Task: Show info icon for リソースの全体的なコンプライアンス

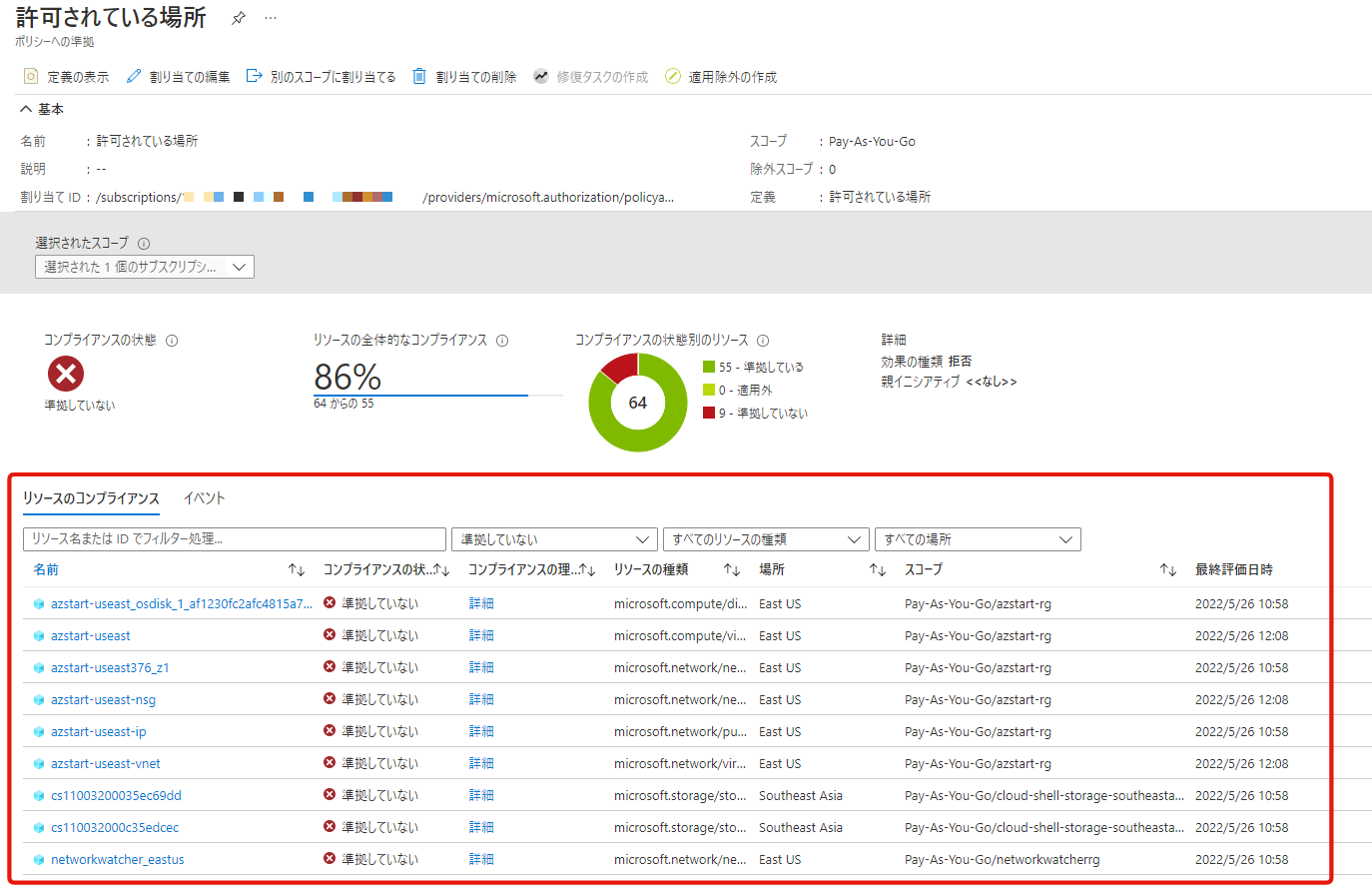Action: click(x=502, y=341)
